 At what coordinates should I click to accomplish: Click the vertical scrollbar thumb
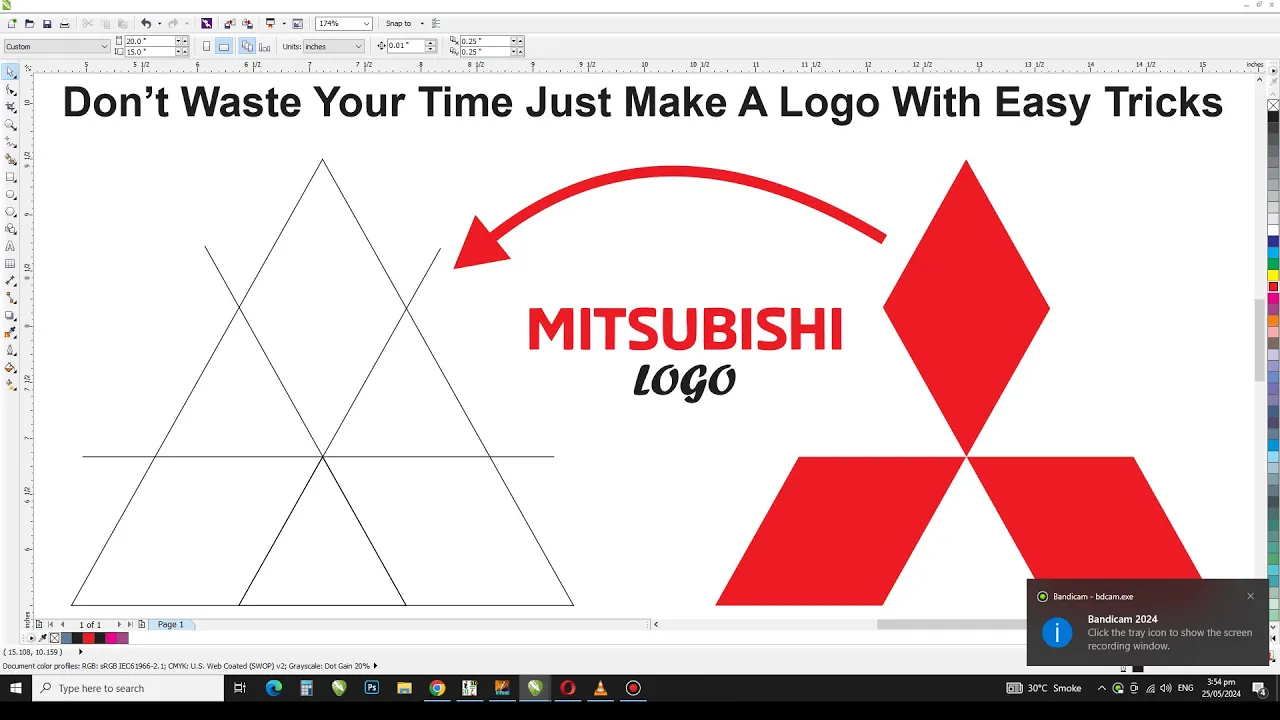coord(1260,340)
